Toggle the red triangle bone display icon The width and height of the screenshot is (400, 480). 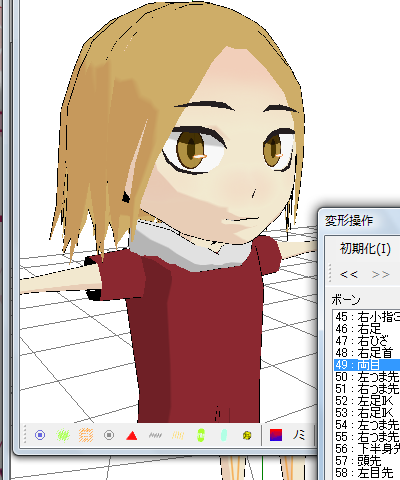coord(132,435)
